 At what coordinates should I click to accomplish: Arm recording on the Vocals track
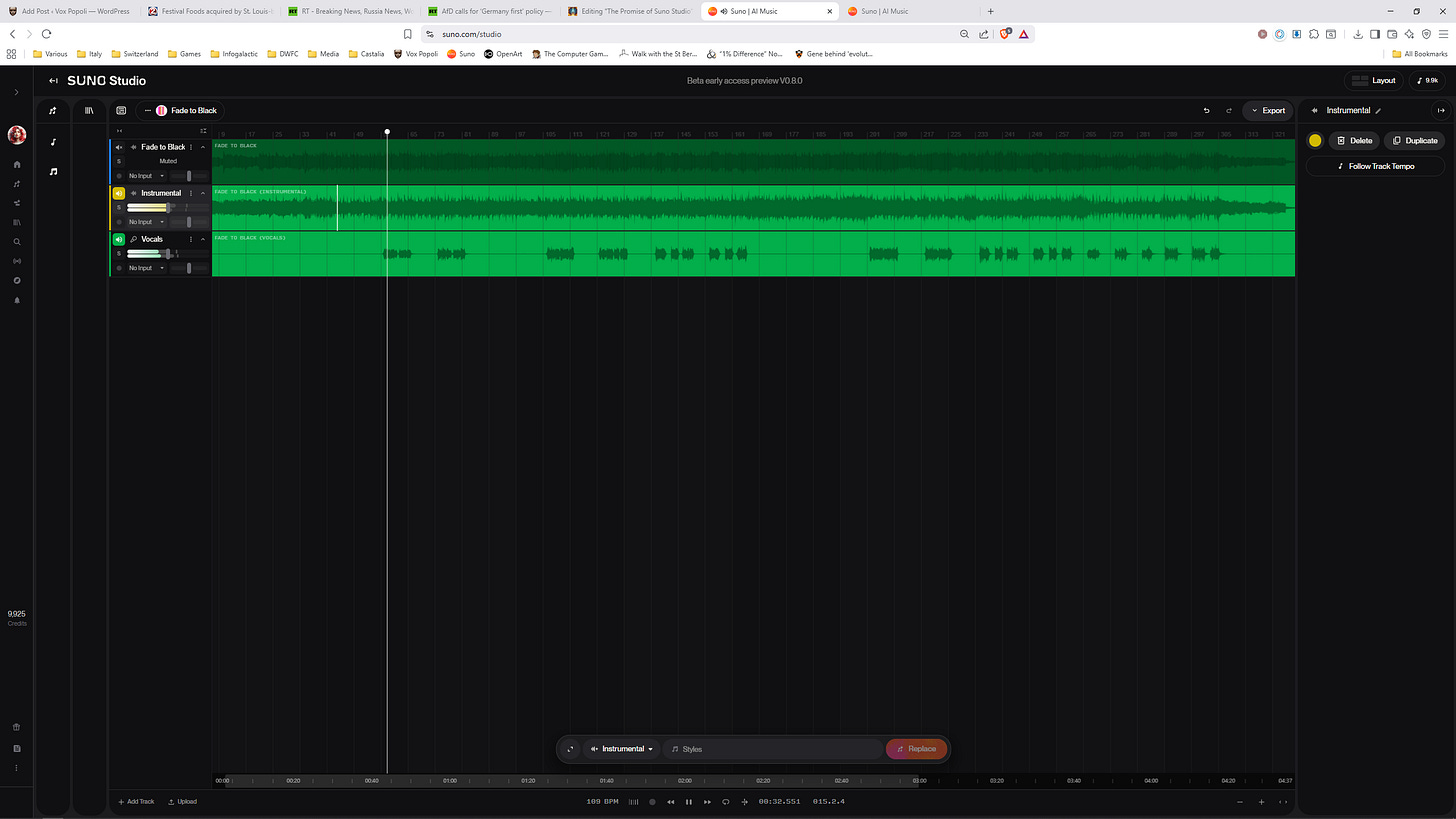(x=119, y=268)
